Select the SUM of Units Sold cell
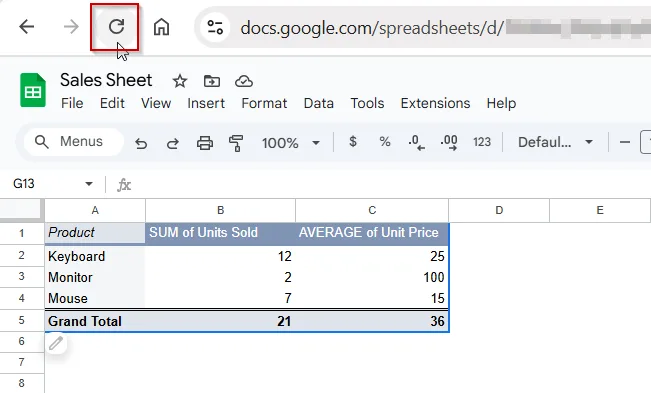The height and width of the screenshot is (393, 651). coord(220,233)
